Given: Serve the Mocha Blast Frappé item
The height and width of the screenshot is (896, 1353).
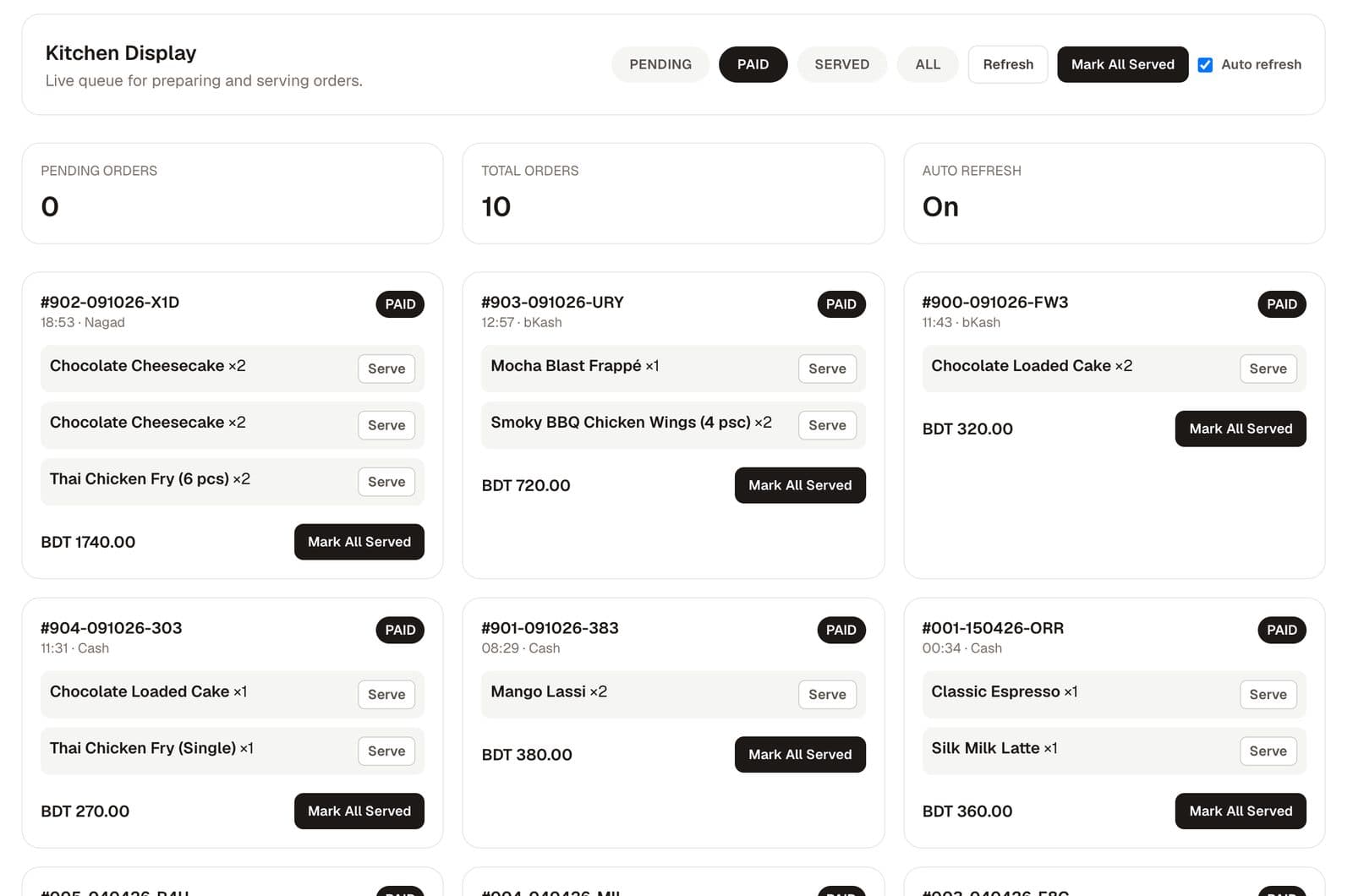Looking at the screenshot, I should (827, 369).
